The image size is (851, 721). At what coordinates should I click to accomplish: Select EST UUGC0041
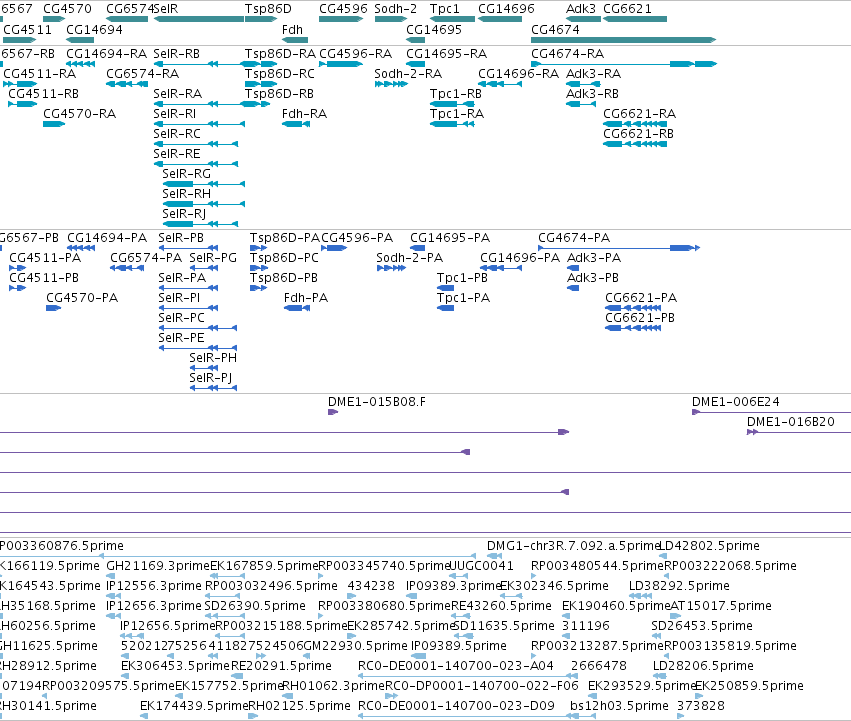coord(481,566)
